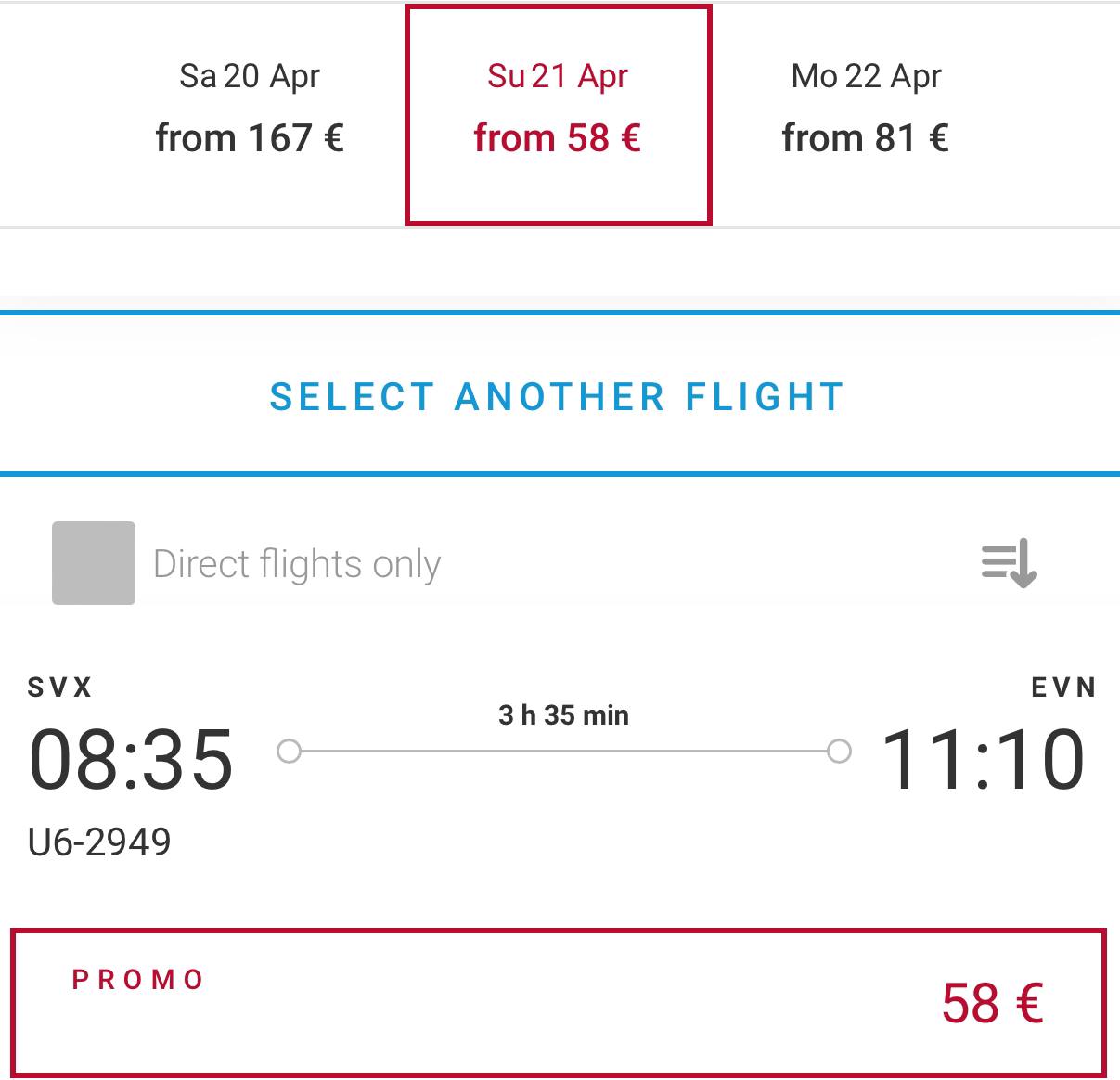Tap the EVN arrival airport code
Viewport: 1120px width, 1080px height.
point(1063,688)
